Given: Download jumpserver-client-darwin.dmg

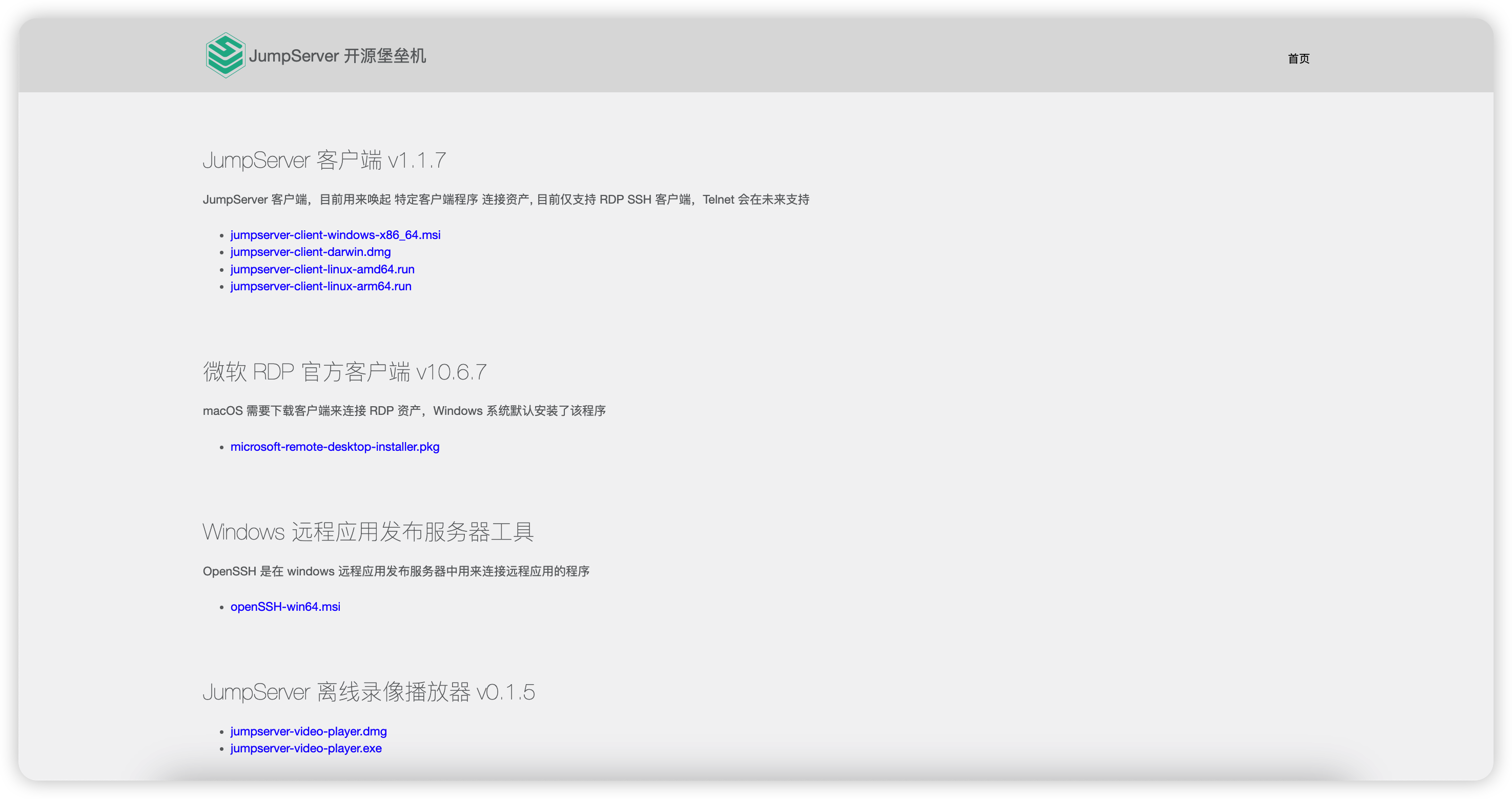Looking at the screenshot, I should pyautogui.click(x=311, y=252).
